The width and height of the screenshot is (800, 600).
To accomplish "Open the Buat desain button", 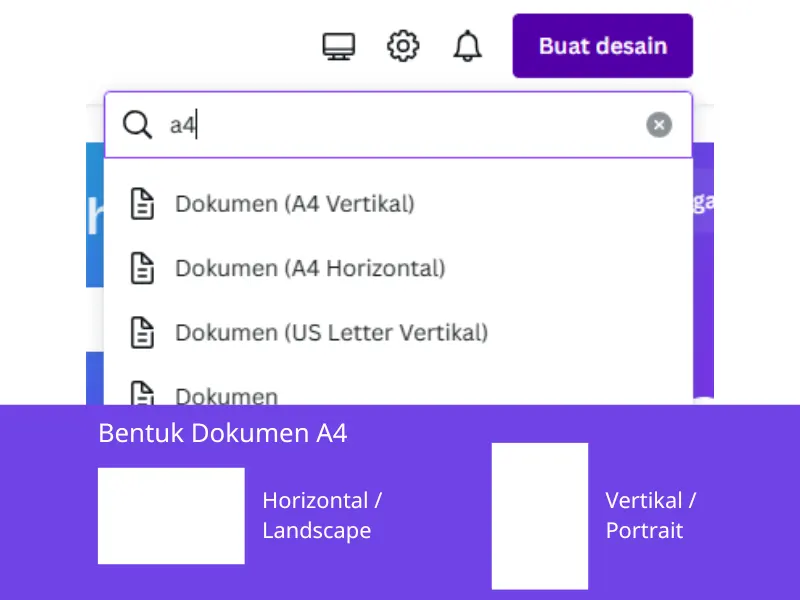I will pyautogui.click(x=601, y=45).
